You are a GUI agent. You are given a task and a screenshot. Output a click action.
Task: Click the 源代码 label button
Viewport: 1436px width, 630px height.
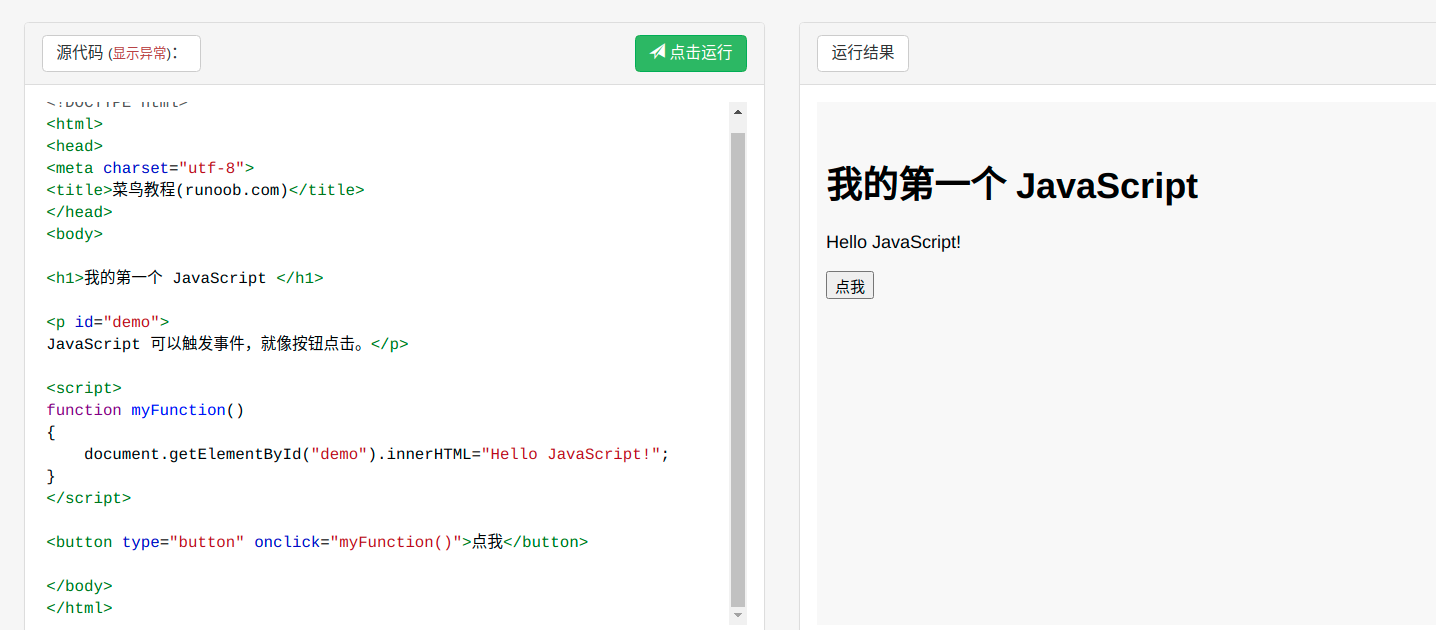(x=121, y=53)
